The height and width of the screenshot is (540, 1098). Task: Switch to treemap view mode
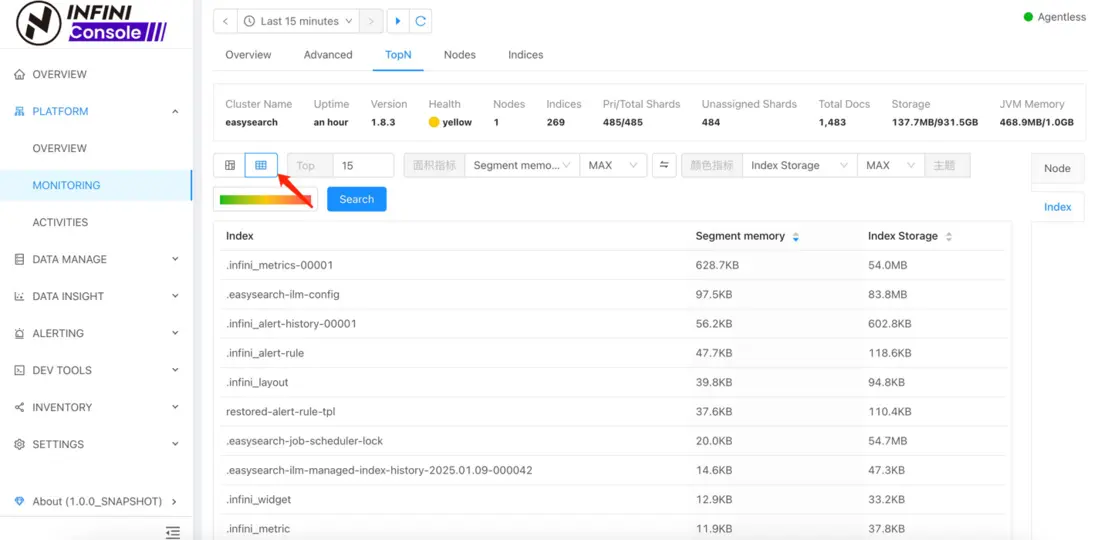click(230, 165)
